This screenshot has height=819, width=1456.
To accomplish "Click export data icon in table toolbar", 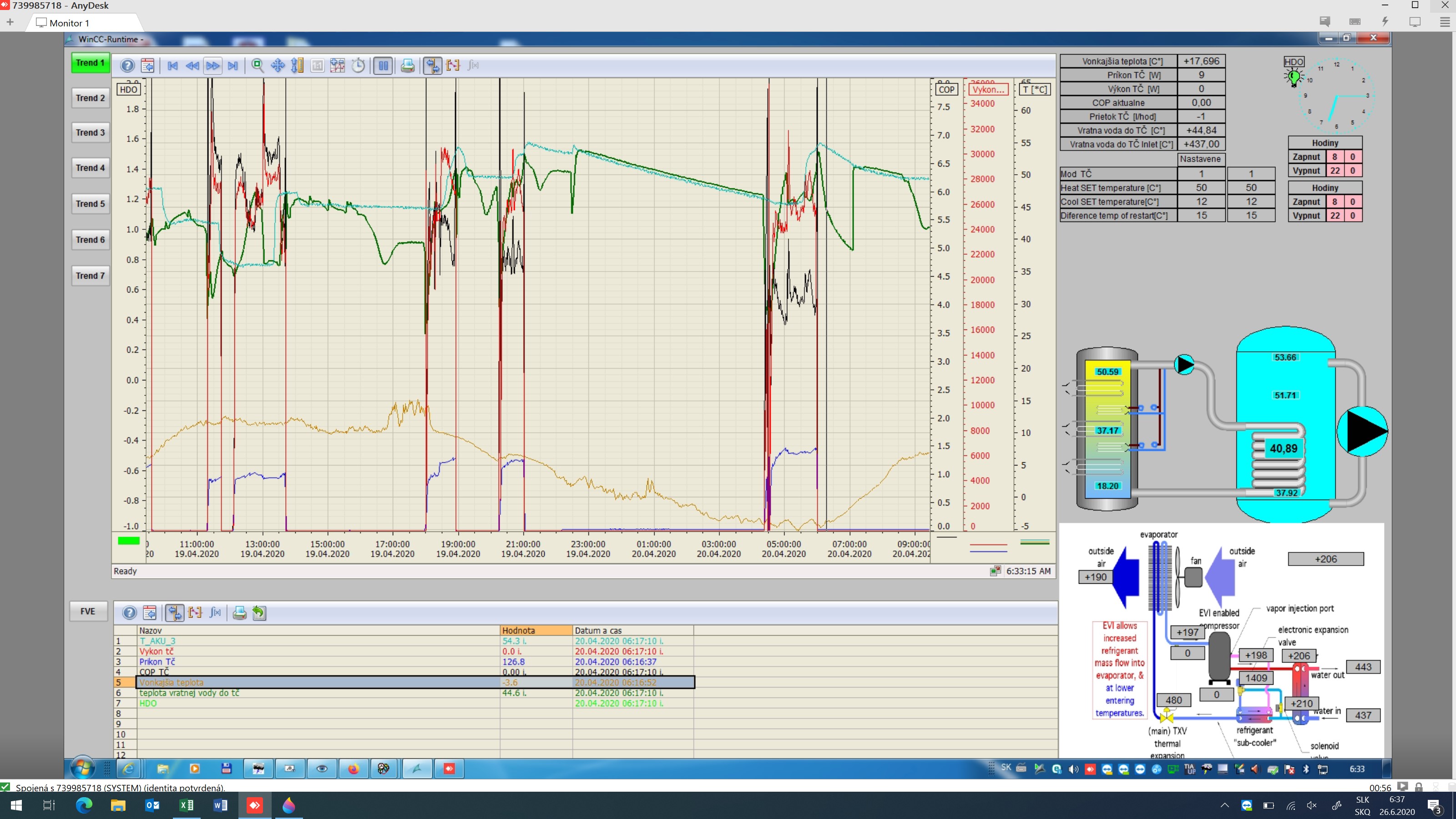I will coord(259,613).
